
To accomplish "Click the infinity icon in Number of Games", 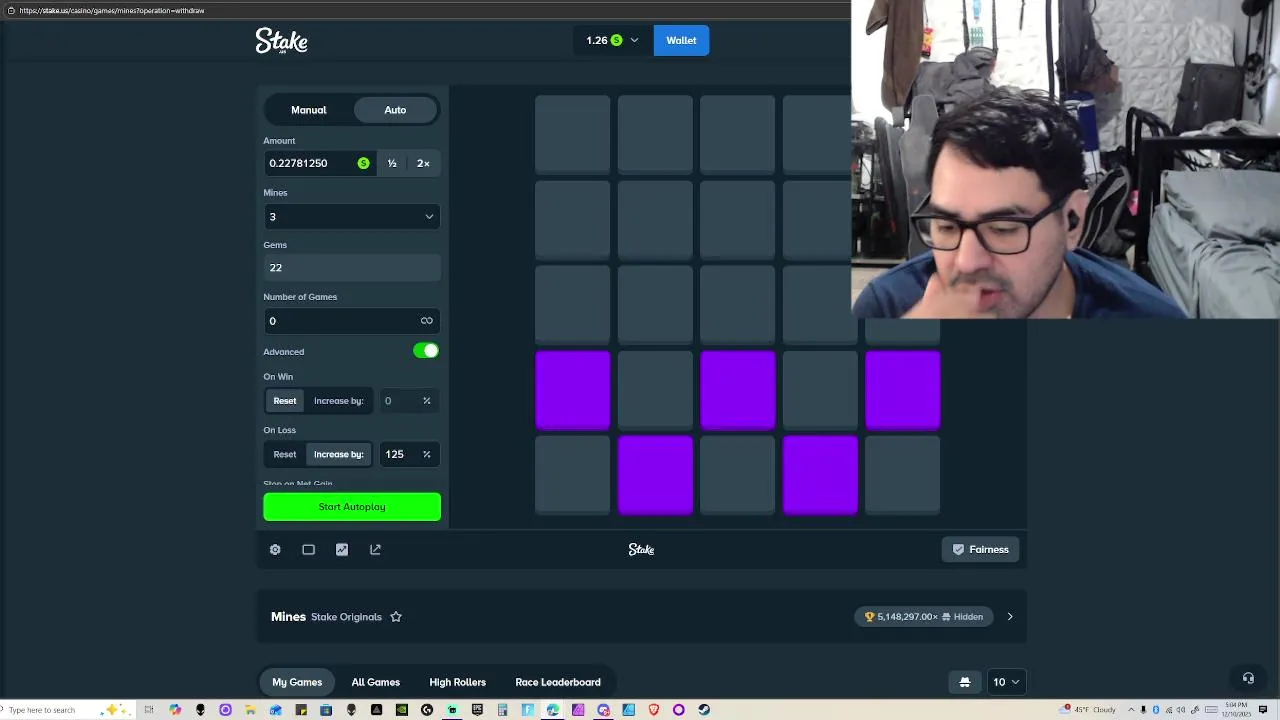I will pos(427,321).
